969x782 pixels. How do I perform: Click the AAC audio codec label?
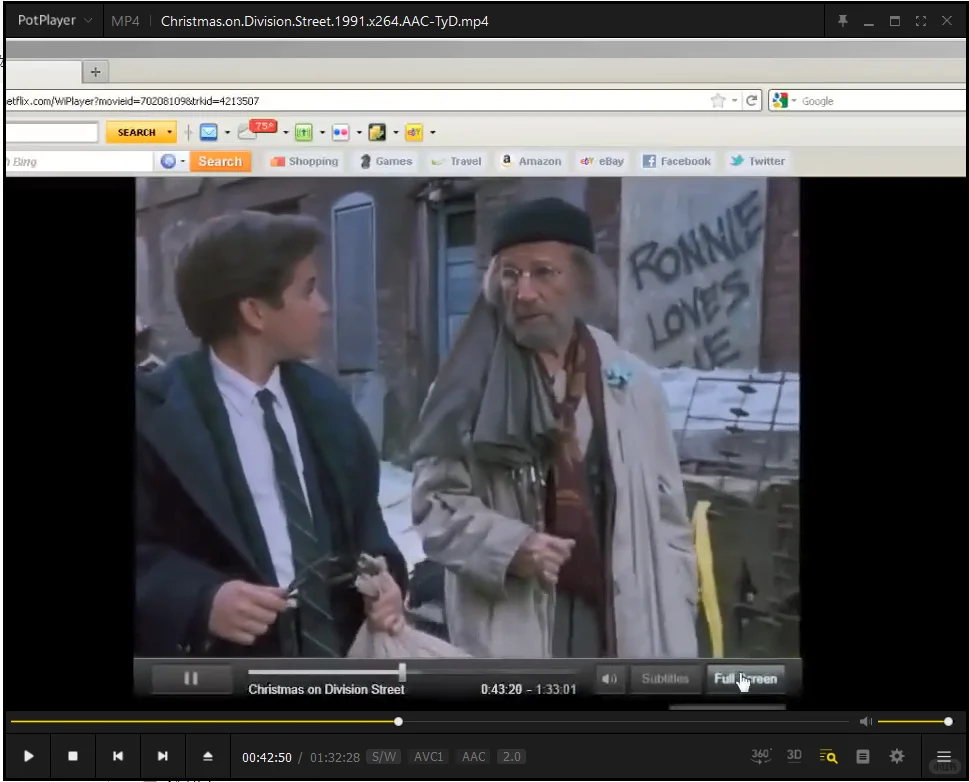point(473,757)
